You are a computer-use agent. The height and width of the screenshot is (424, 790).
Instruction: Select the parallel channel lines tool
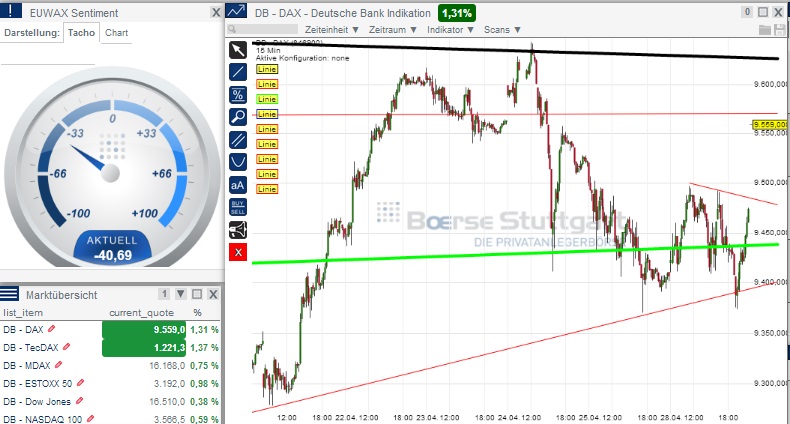(238, 139)
